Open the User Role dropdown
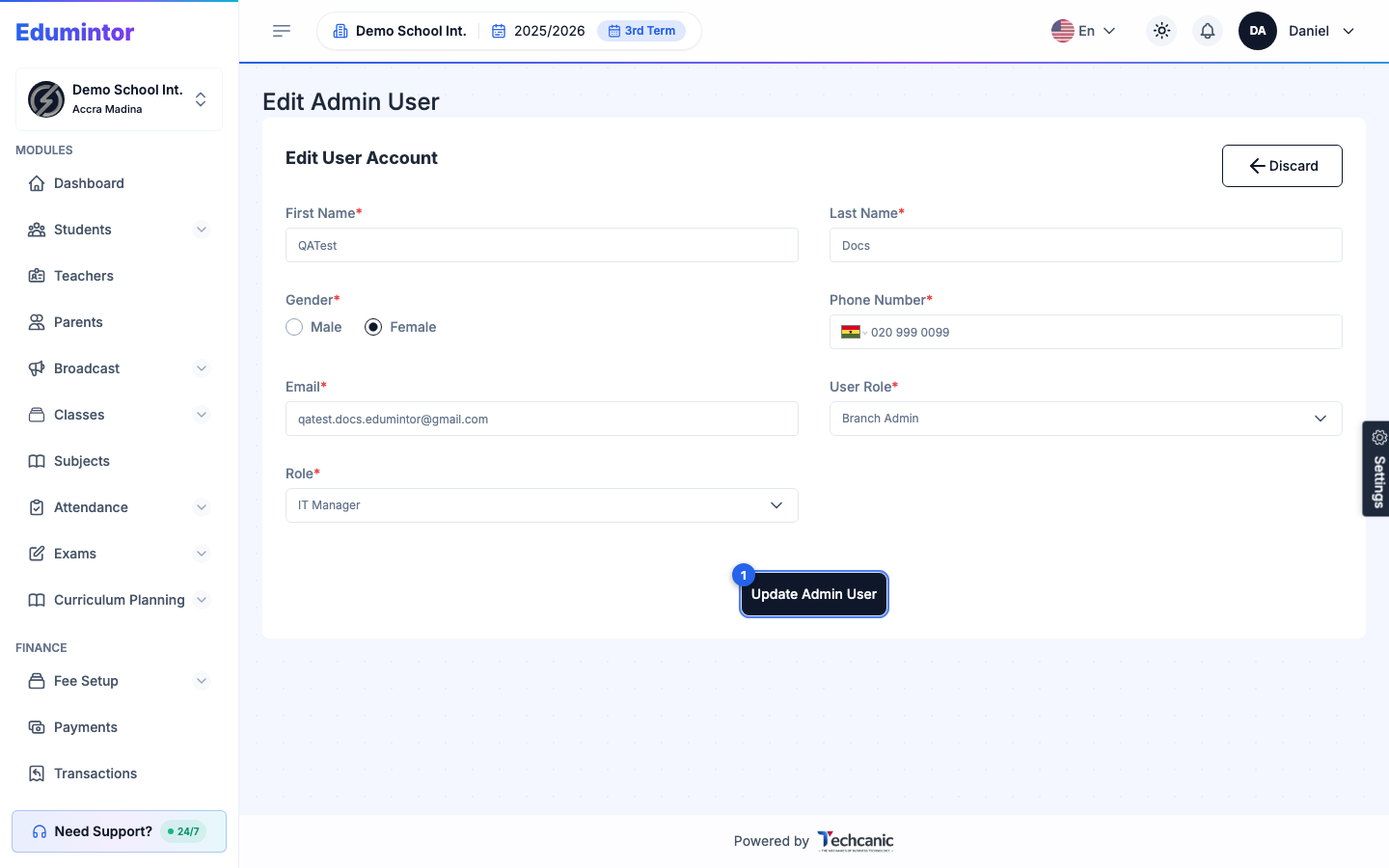Screen dimensions: 1389x868 click(x=1086, y=419)
